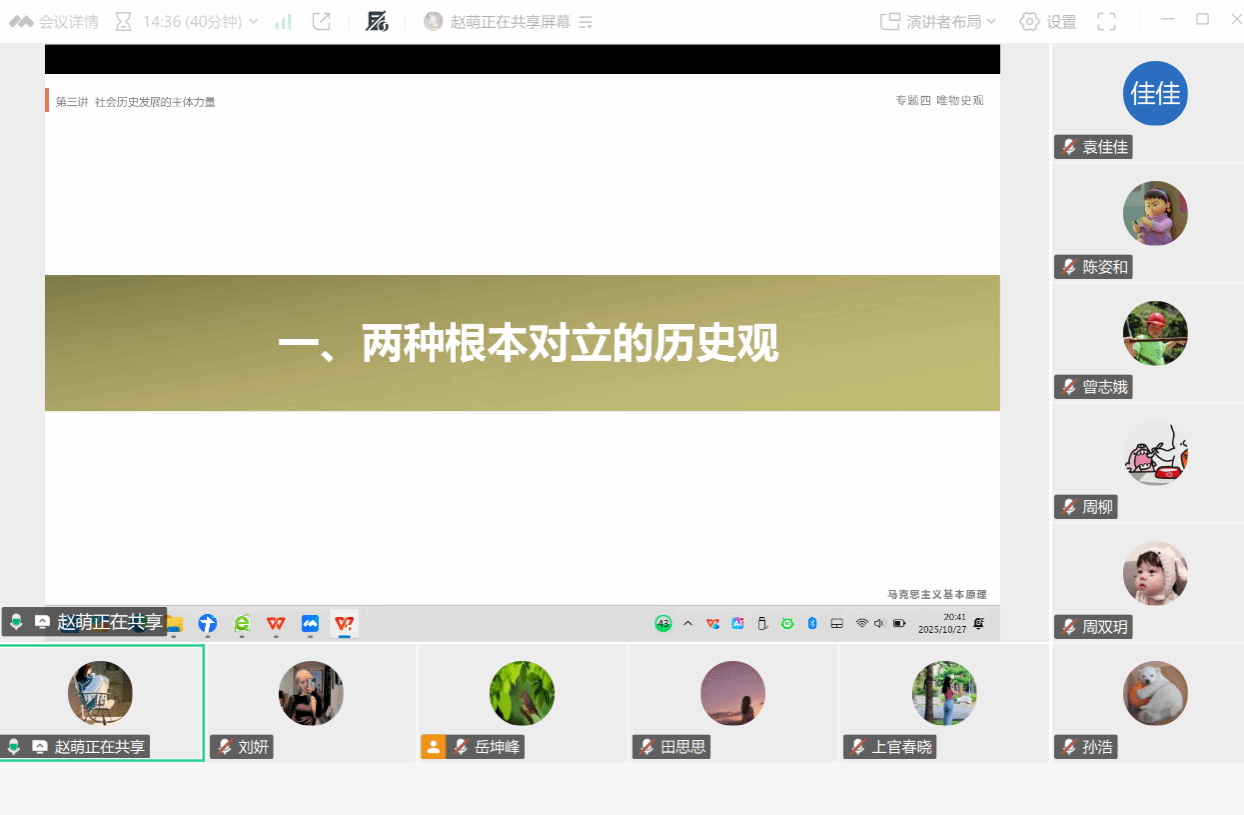This screenshot has width=1244, height=815.
Task: Expand the meeting timer dropdown
Action: click(x=252, y=21)
